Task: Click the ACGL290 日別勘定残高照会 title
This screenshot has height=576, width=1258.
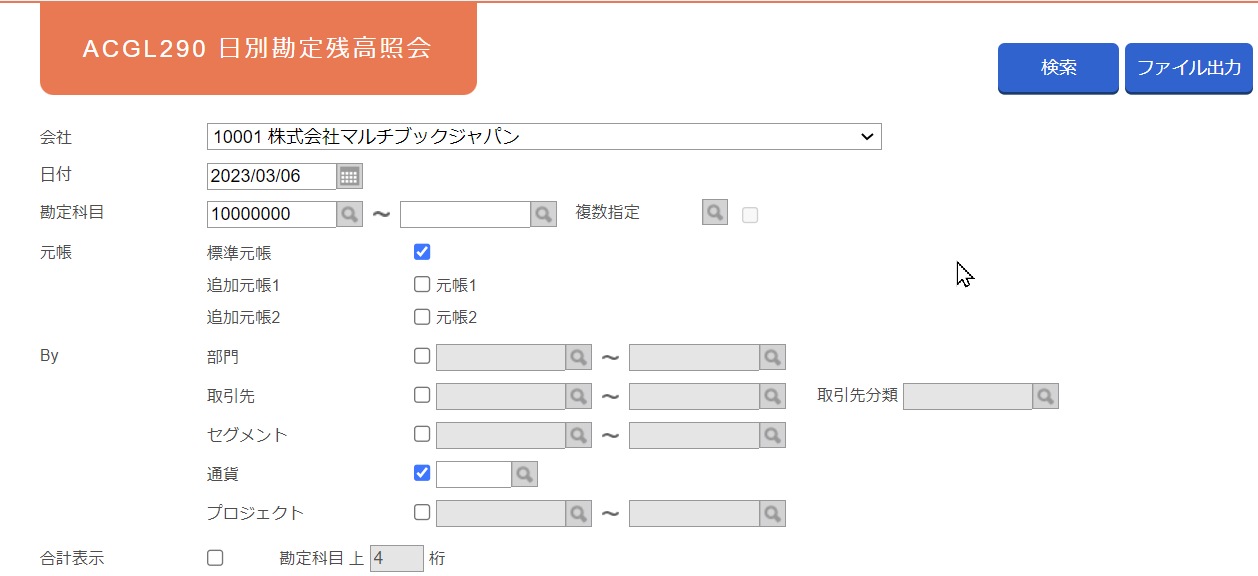Action: (257, 49)
